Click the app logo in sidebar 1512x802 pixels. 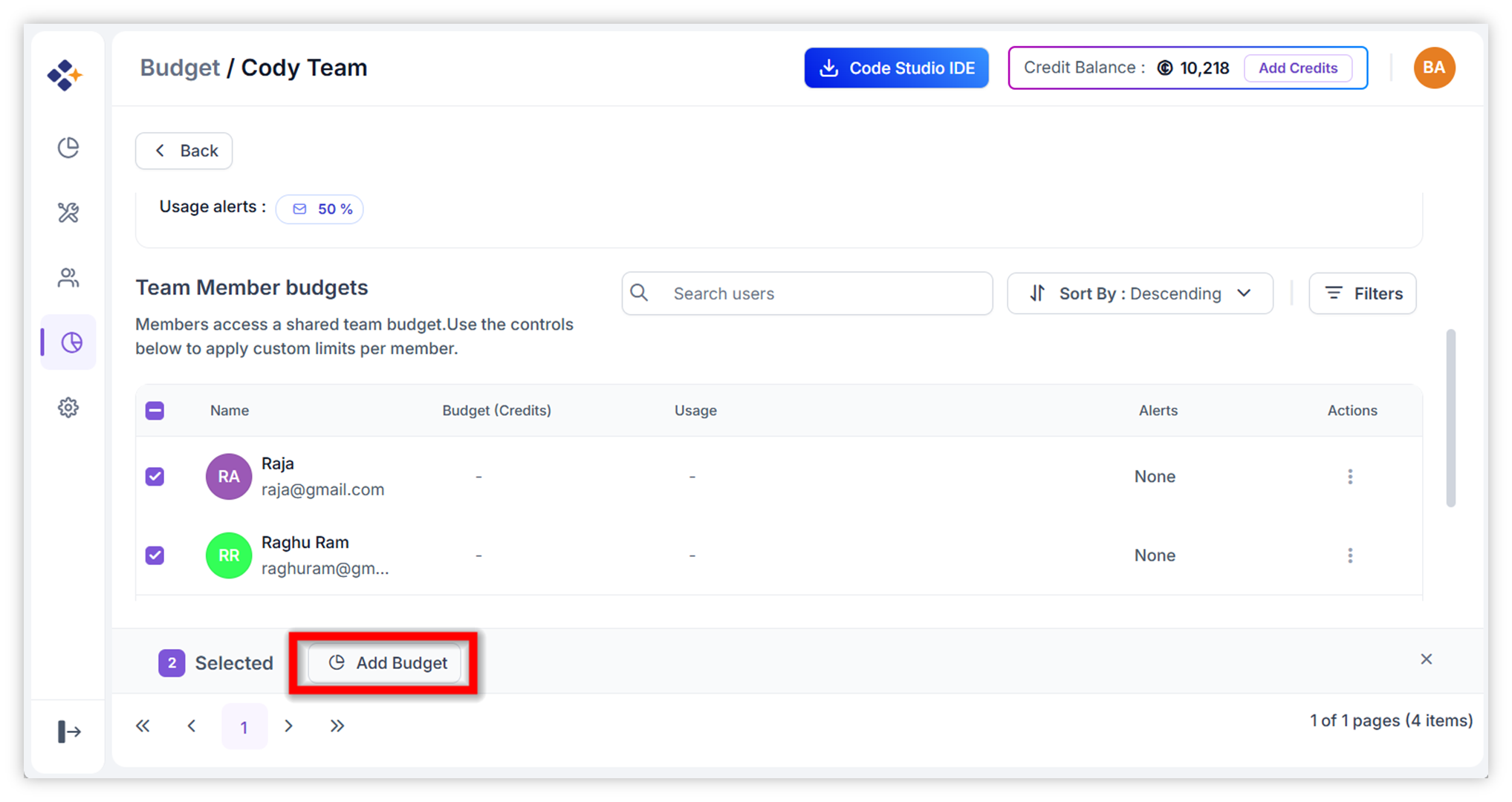pos(65,75)
